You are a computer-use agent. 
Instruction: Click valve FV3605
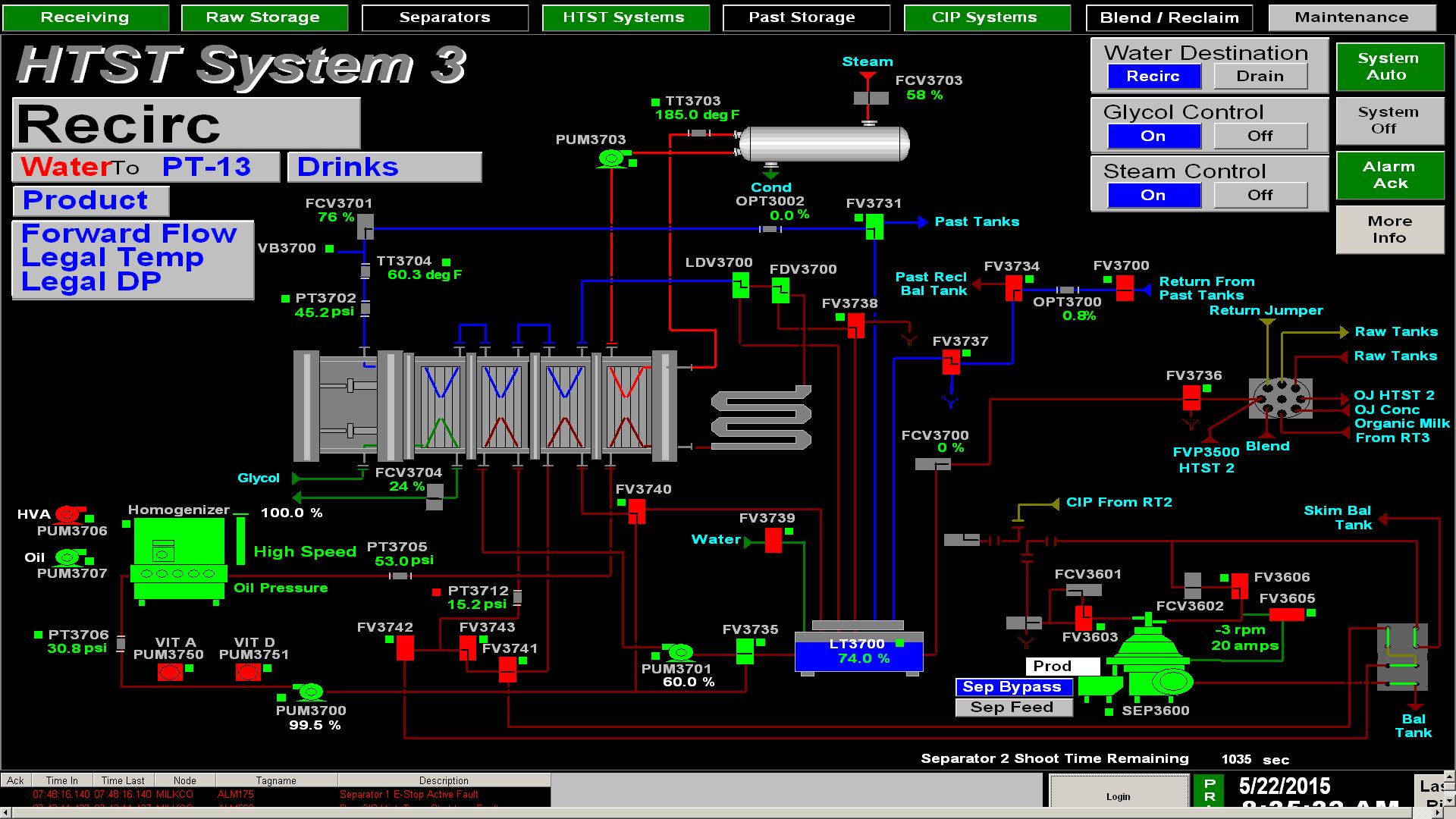(x=1287, y=615)
